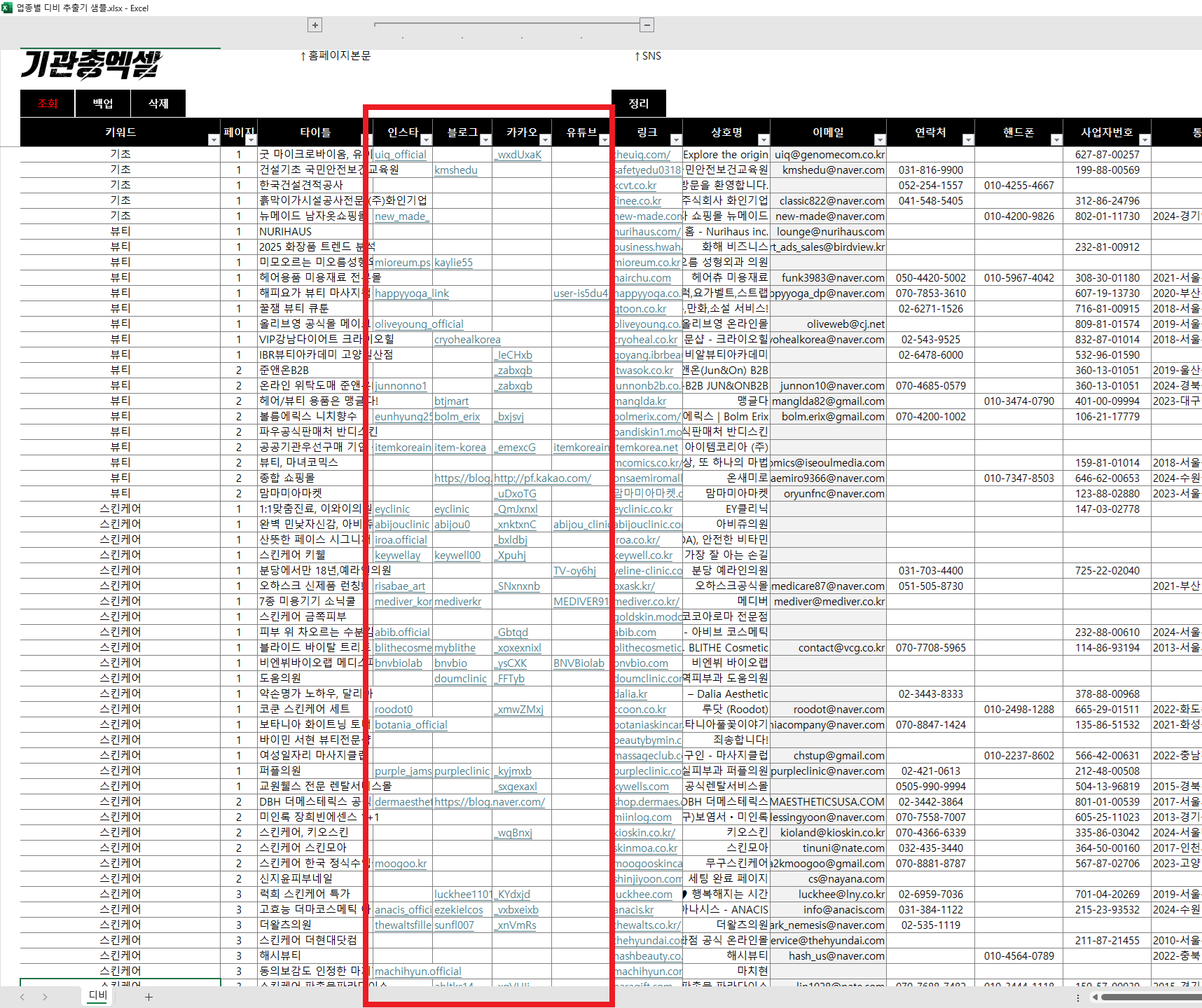Click the Excel application icon in title bar
1202x1008 pixels.
(x=7, y=8)
